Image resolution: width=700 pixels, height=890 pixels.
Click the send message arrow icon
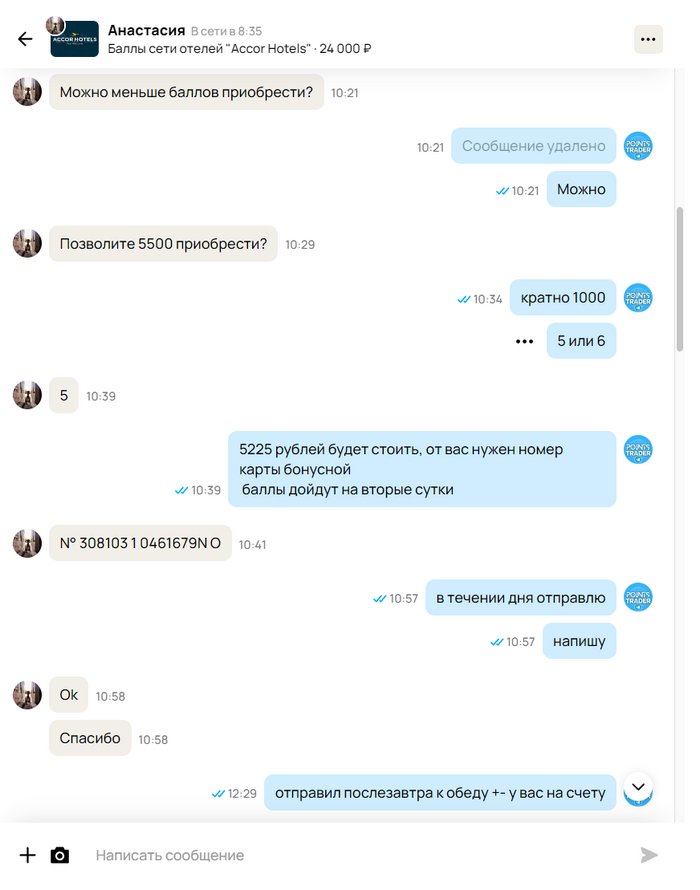(648, 855)
